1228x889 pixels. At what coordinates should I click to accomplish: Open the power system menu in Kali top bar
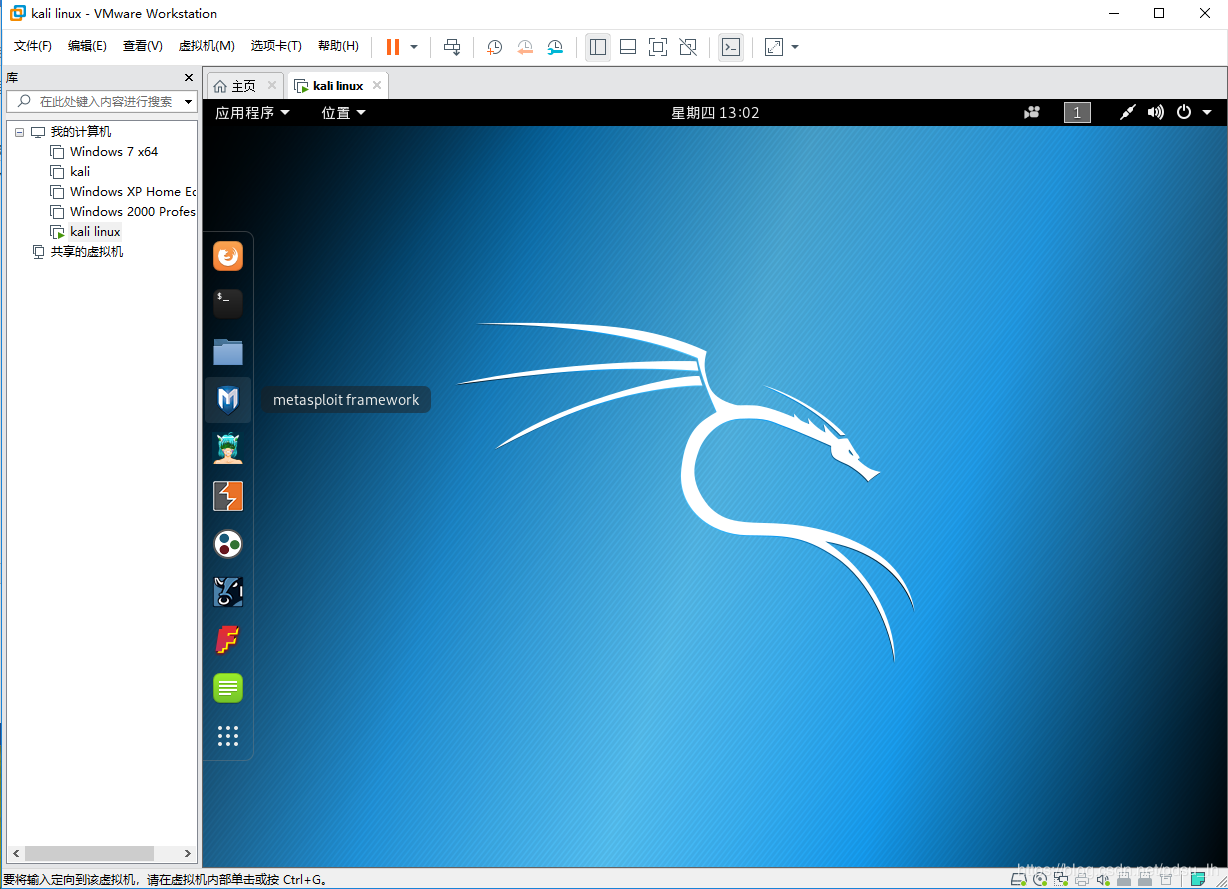(x=1193, y=113)
